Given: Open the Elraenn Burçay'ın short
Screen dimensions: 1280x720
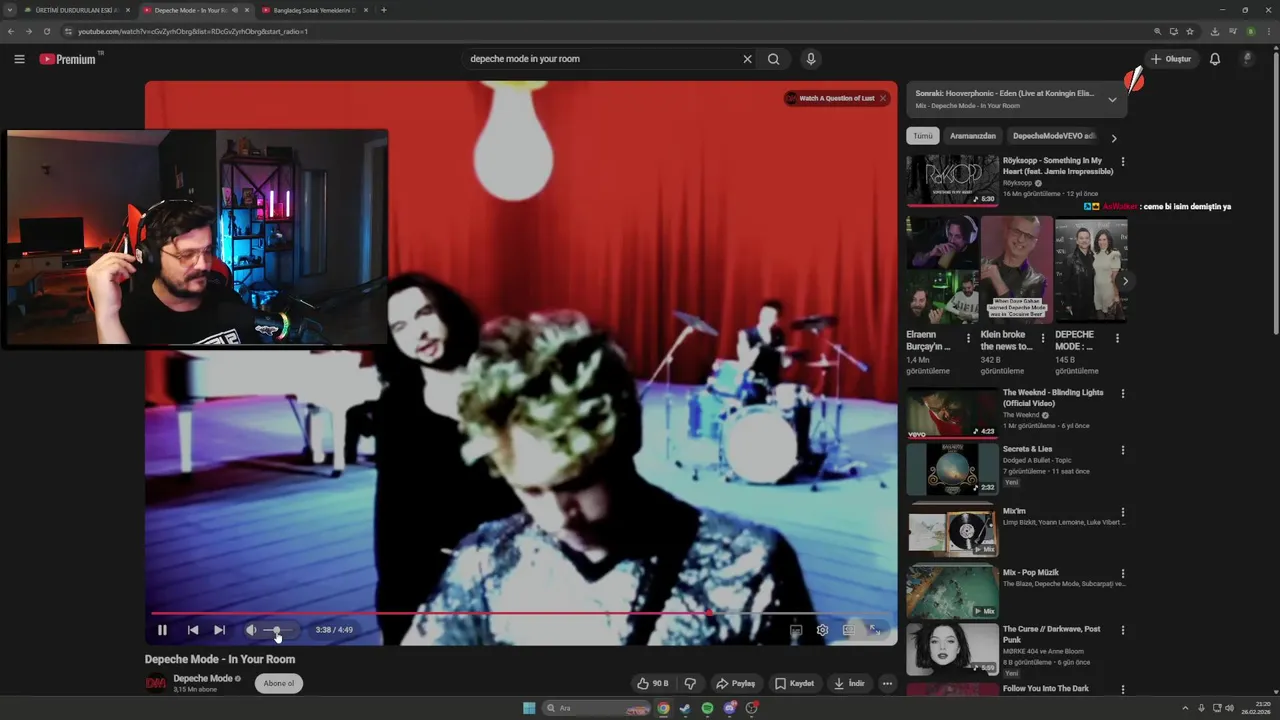Looking at the screenshot, I should point(942,270).
